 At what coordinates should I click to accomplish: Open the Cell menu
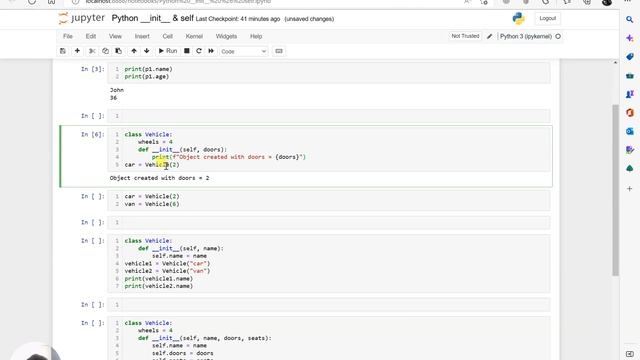click(x=167, y=36)
